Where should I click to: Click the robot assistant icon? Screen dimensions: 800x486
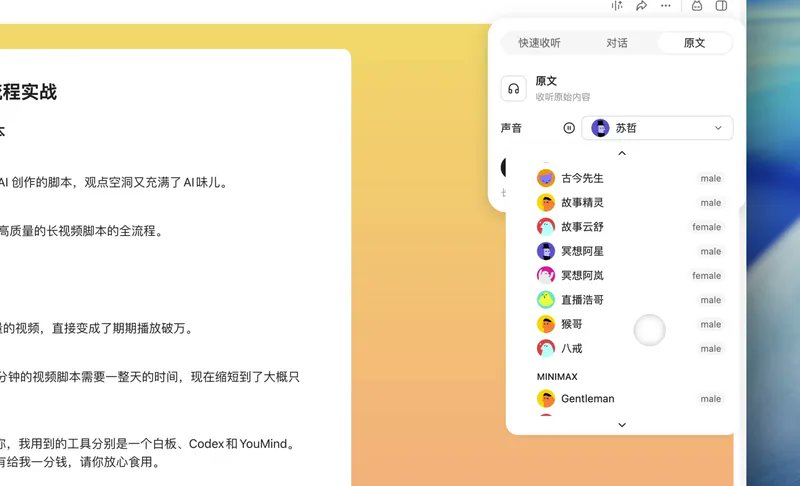697,6
